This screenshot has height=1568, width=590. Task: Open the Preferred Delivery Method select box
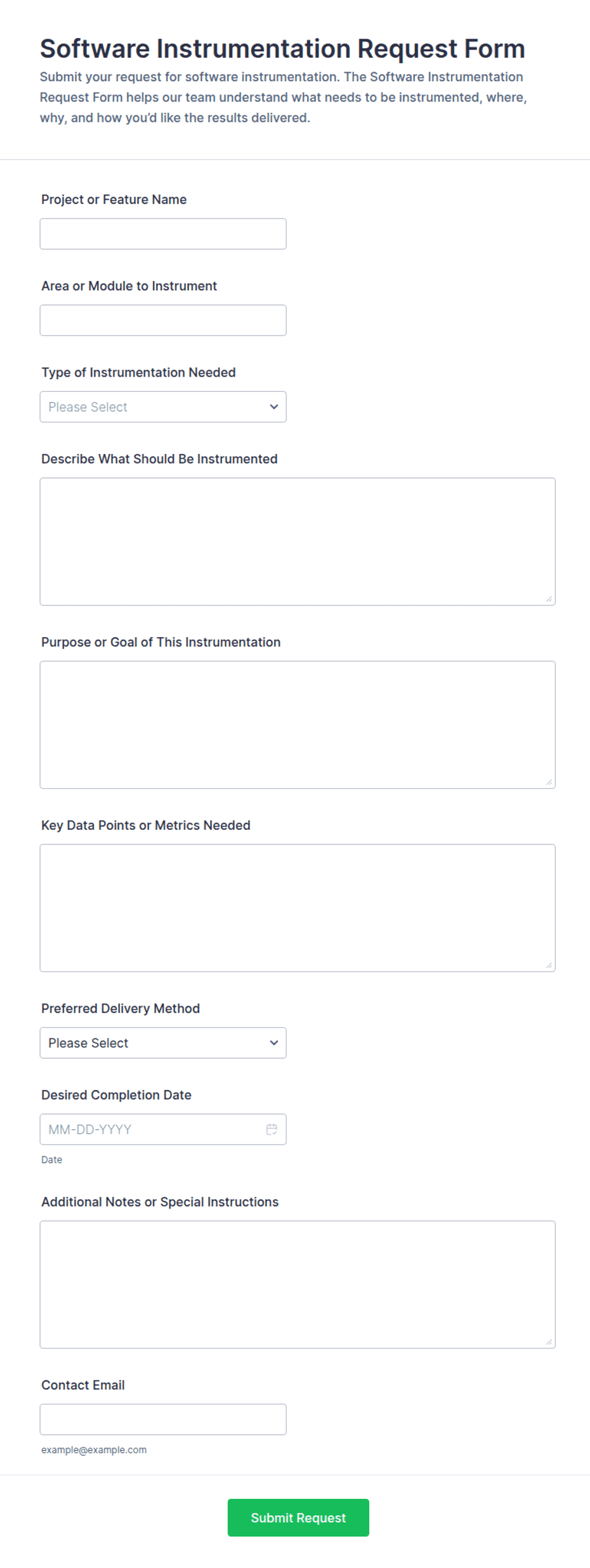(x=163, y=1043)
